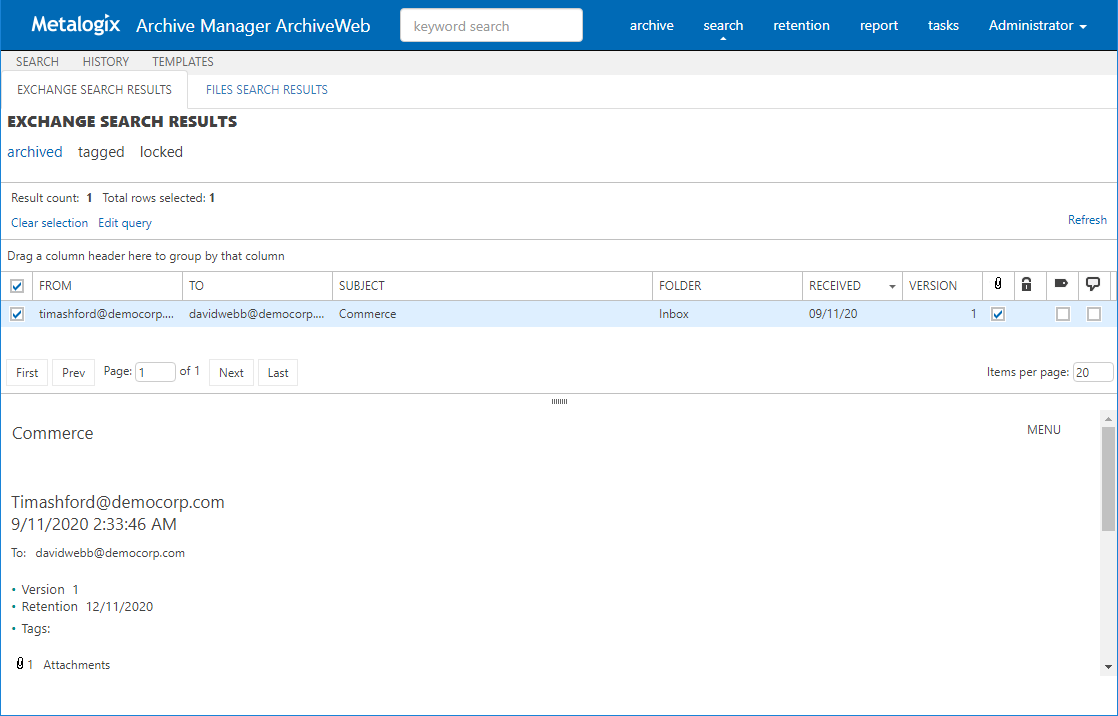Click the Clear selection link
1118x716 pixels.
49,223
